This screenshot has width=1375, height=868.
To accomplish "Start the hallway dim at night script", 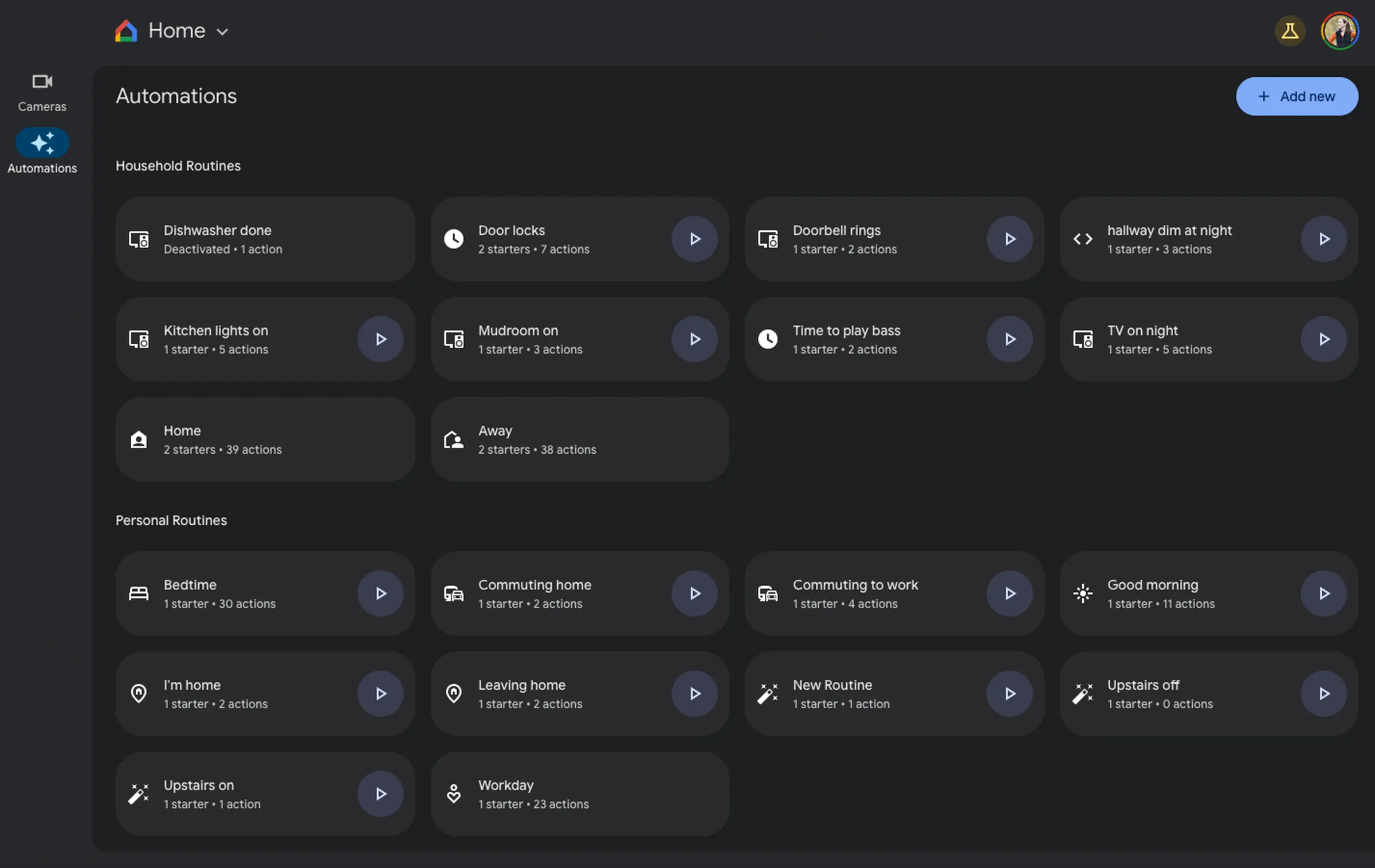I will (x=1323, y=239).
